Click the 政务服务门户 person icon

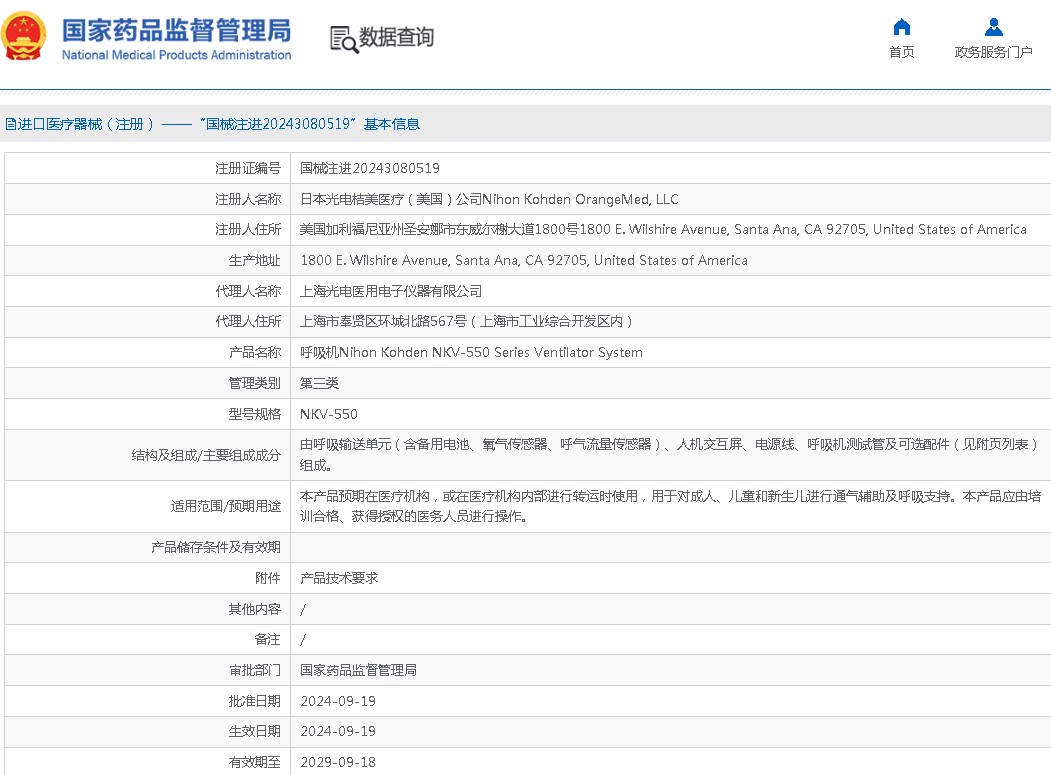point(993,27)
